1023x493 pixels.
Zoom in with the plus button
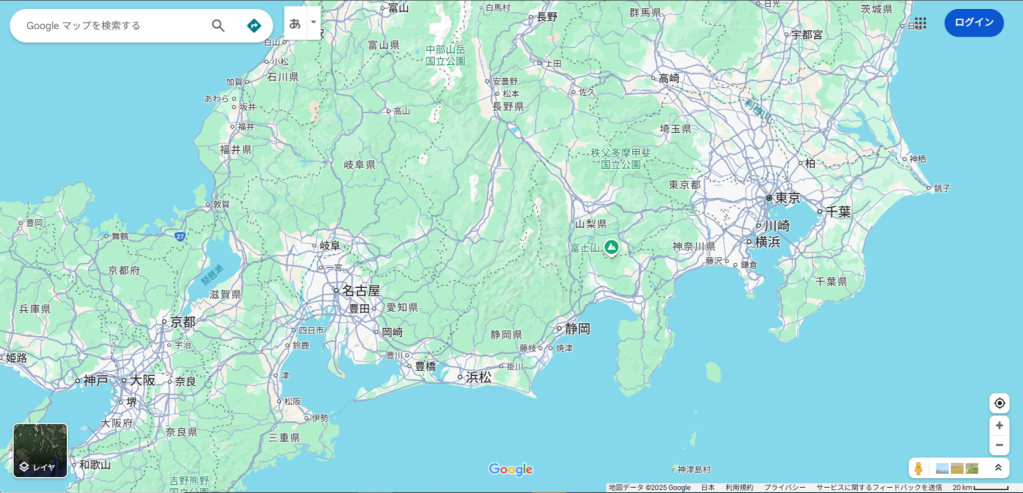(999, 426)
